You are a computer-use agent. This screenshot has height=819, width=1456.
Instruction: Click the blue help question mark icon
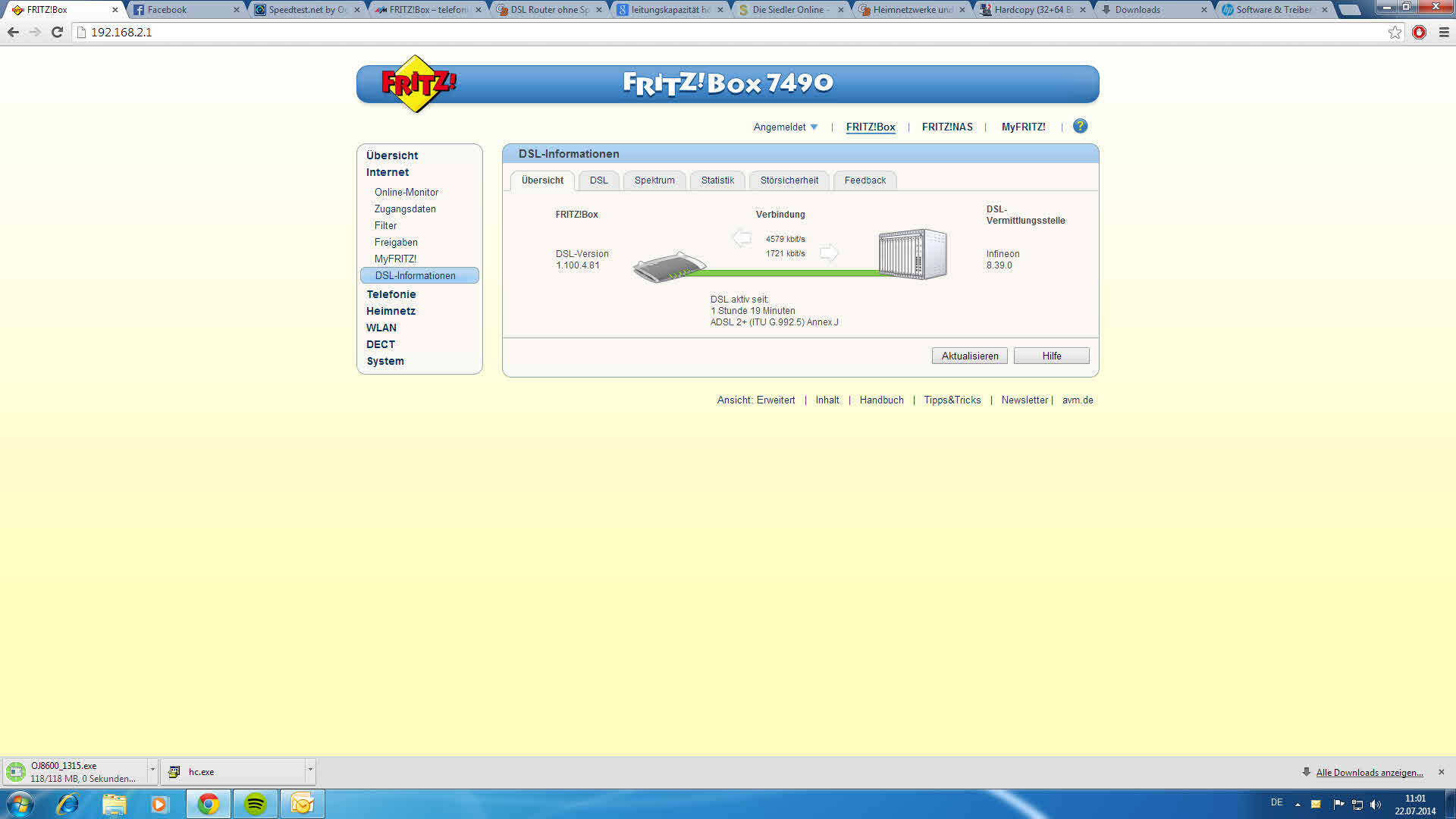(x=1080, y=127)
